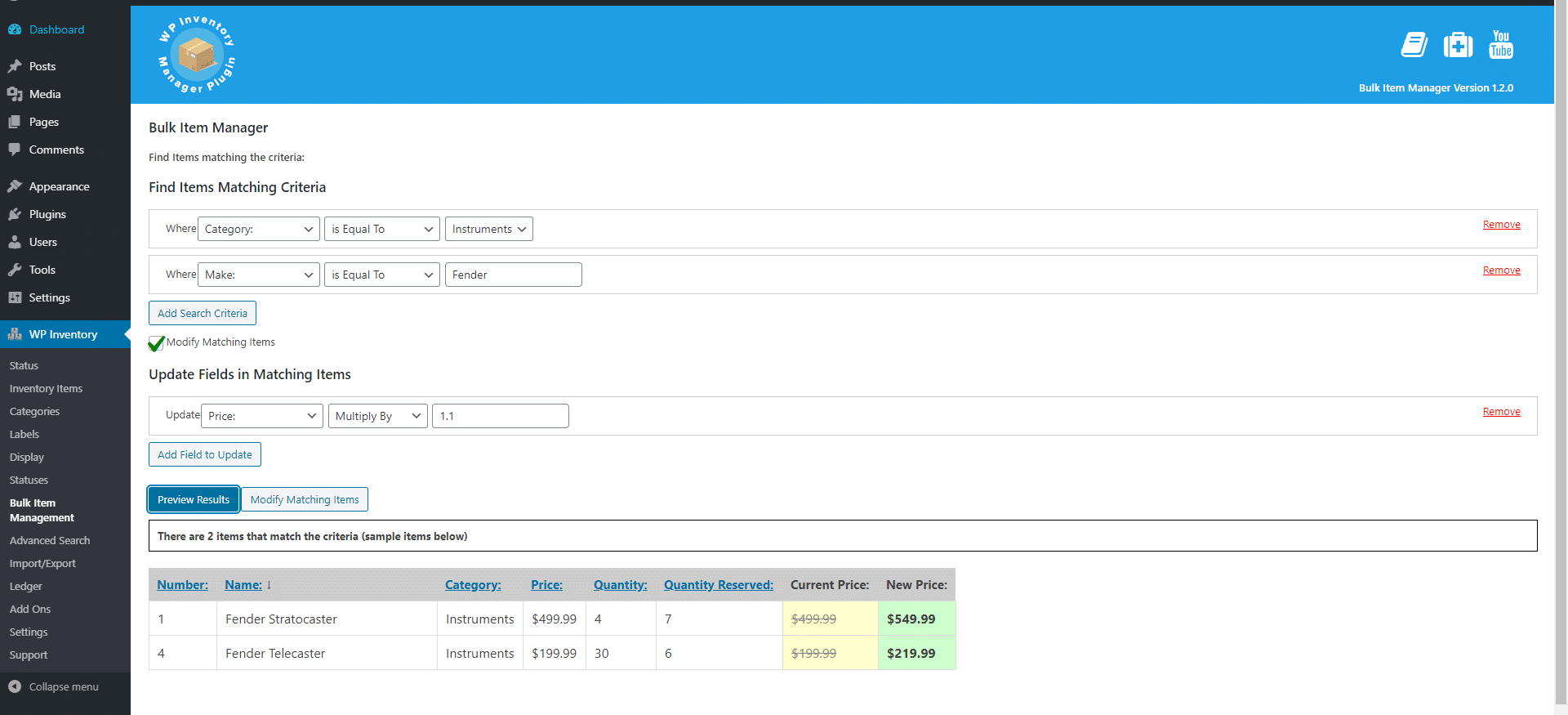Sort table by Category column
The image size is (1568, 715).
pyautogui.click(x=473, y=585)
